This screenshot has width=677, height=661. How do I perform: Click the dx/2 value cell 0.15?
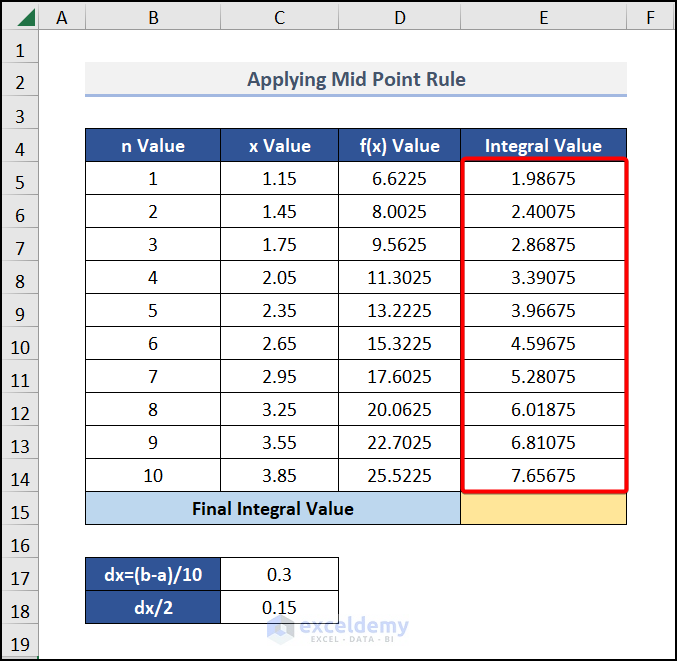tap(279, 608)
